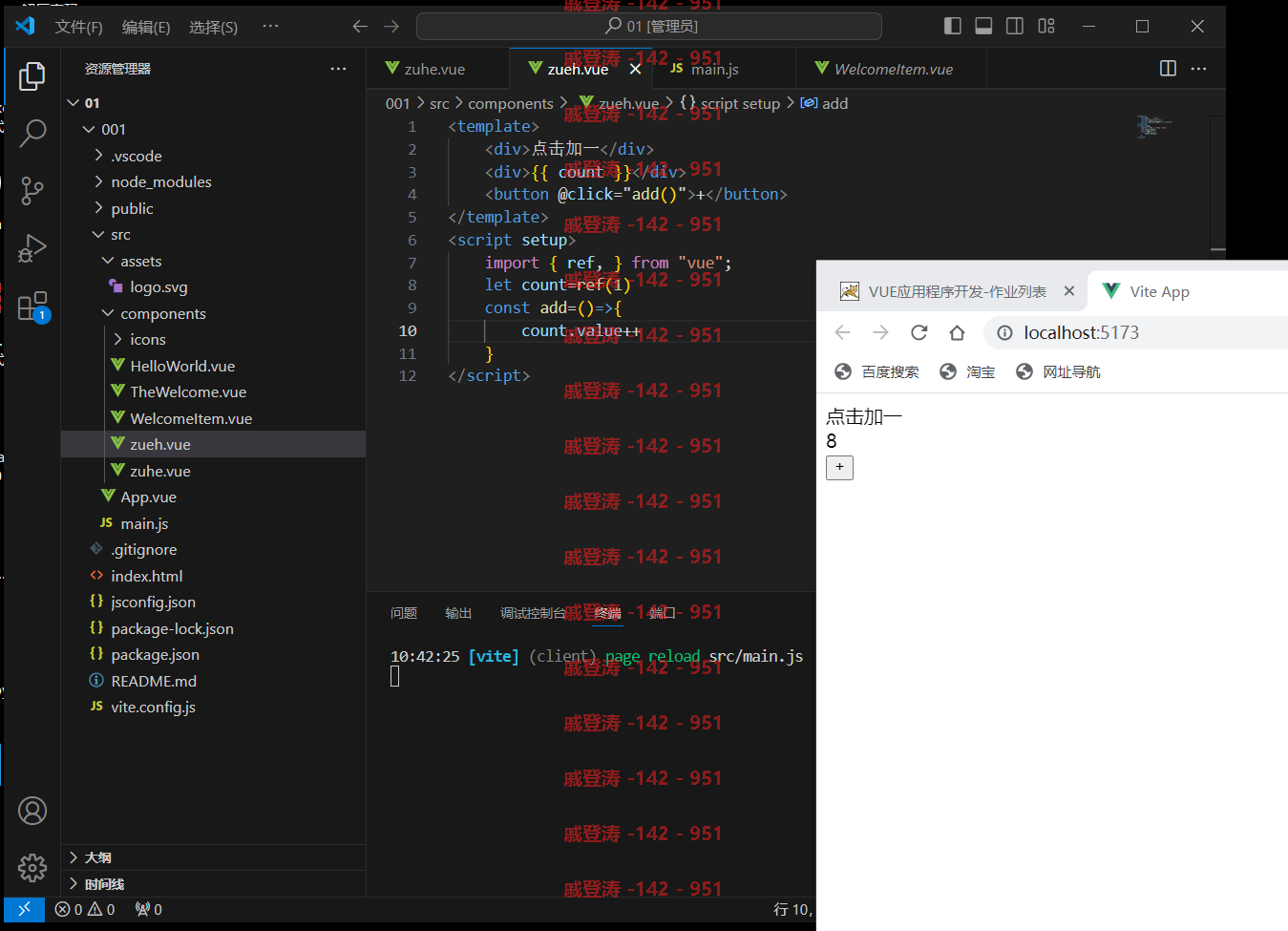1288x931 pixels.
Task: Close the zueh.vue editor tab
Action: 635,69
